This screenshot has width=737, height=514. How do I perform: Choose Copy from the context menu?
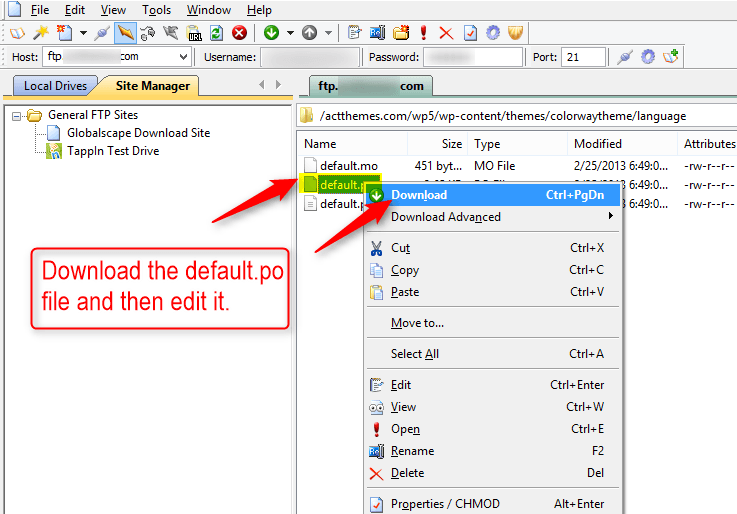[x=493, y=270]
